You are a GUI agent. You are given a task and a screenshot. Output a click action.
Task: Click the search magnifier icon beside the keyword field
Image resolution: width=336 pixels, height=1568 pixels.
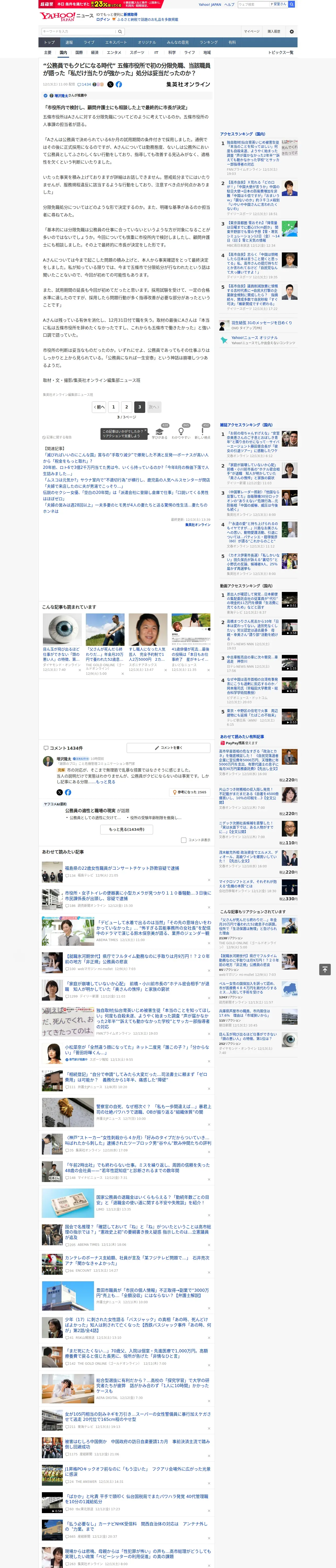click(x=120, y=32)
